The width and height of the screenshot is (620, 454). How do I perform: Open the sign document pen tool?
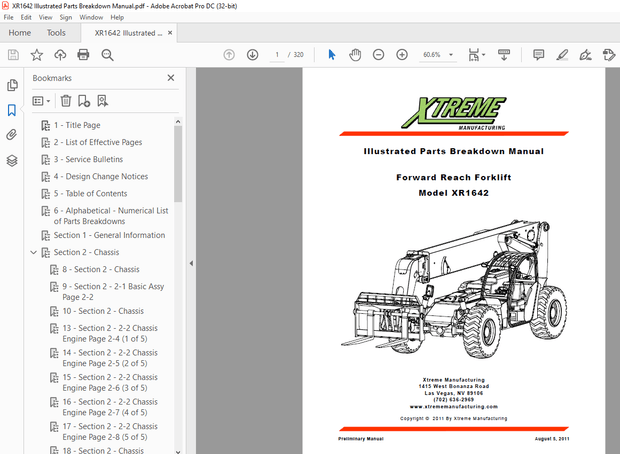(x=585, y=55)
